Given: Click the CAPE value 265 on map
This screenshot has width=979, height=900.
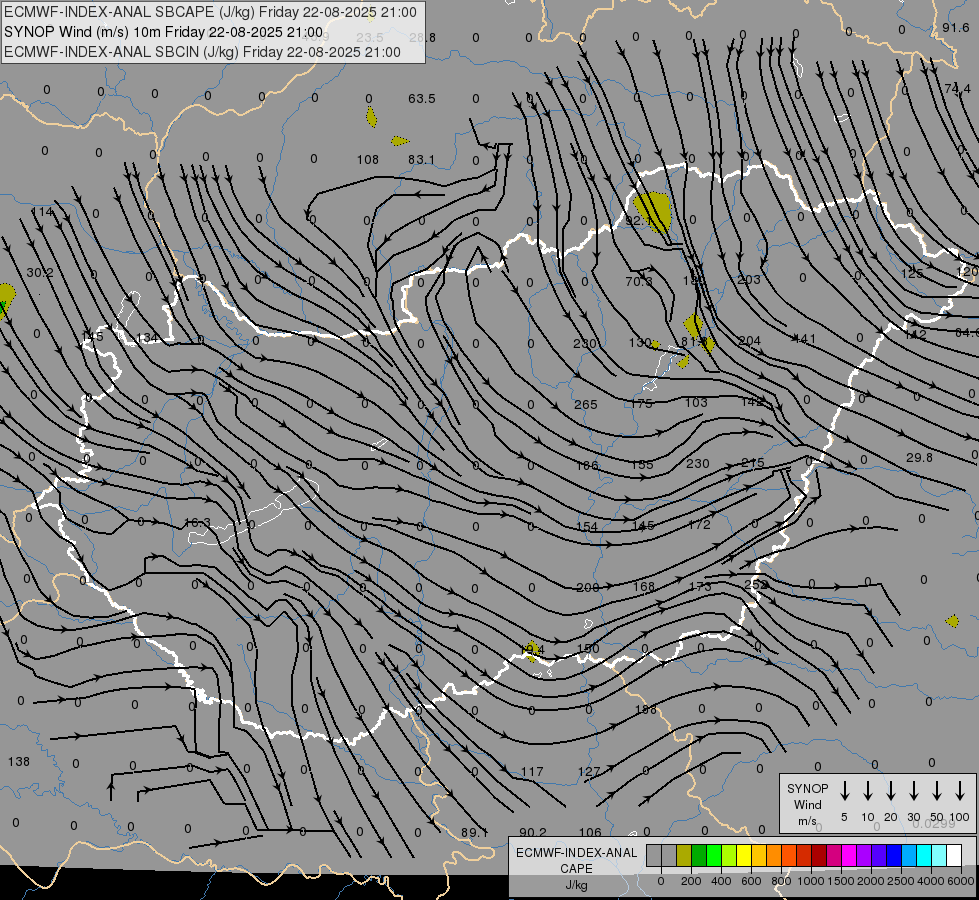Looking at the screenshot, I should click(x=586, y=405).
